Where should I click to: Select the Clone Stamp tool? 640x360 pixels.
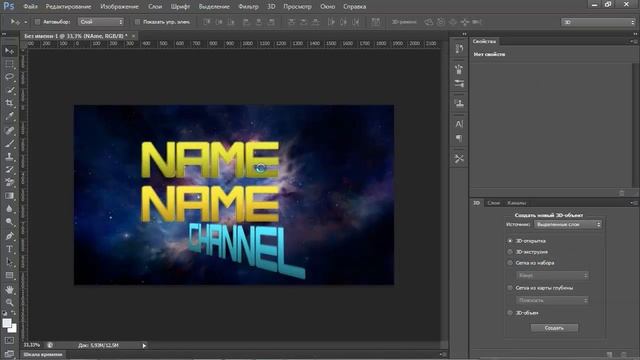(x=10, y=156)
